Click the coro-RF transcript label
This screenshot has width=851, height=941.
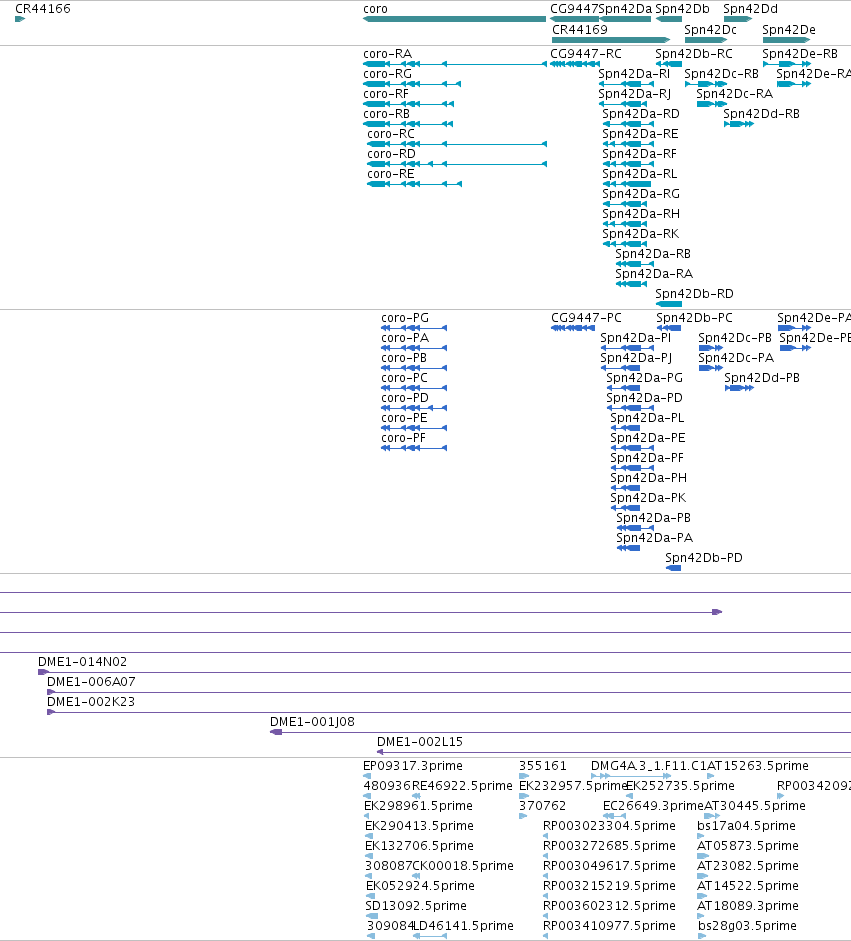[x=386, y=94]
